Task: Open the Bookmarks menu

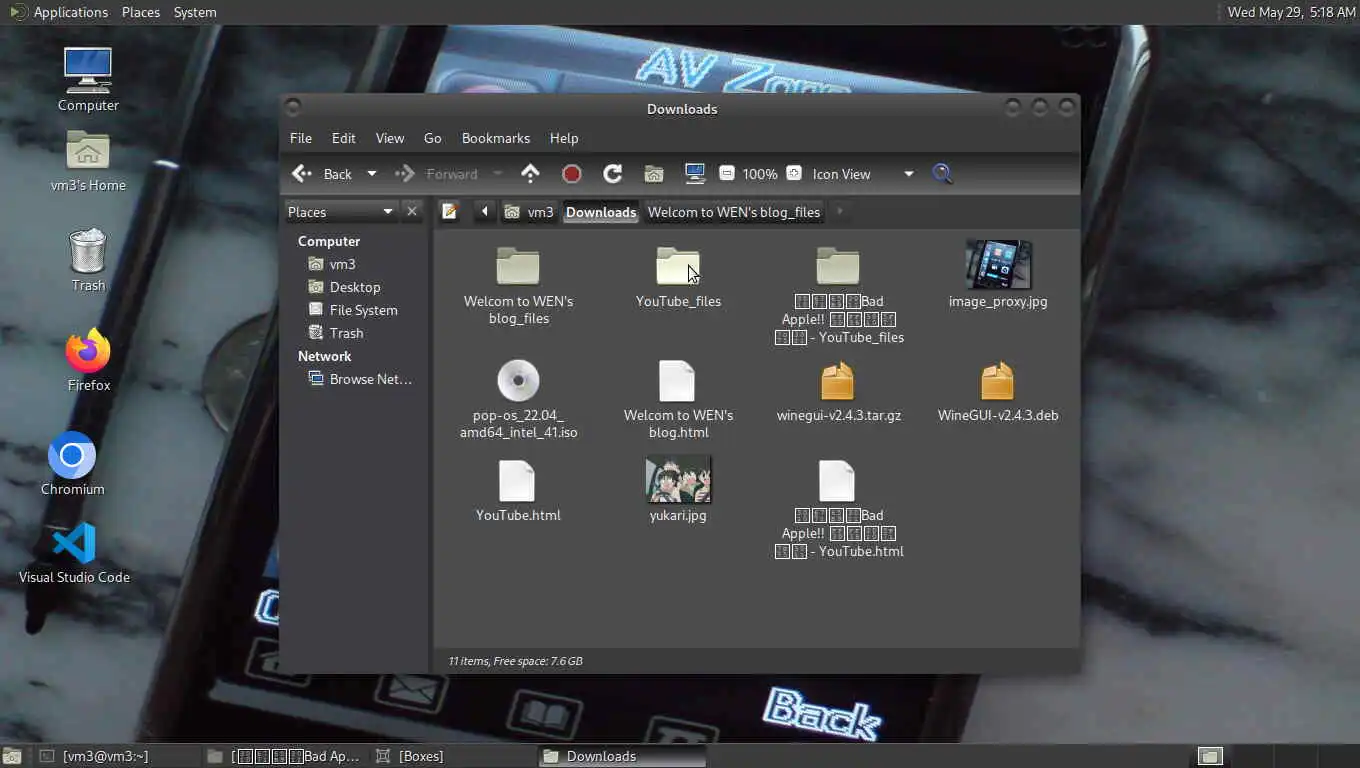Action: click(x=495, y=138)
